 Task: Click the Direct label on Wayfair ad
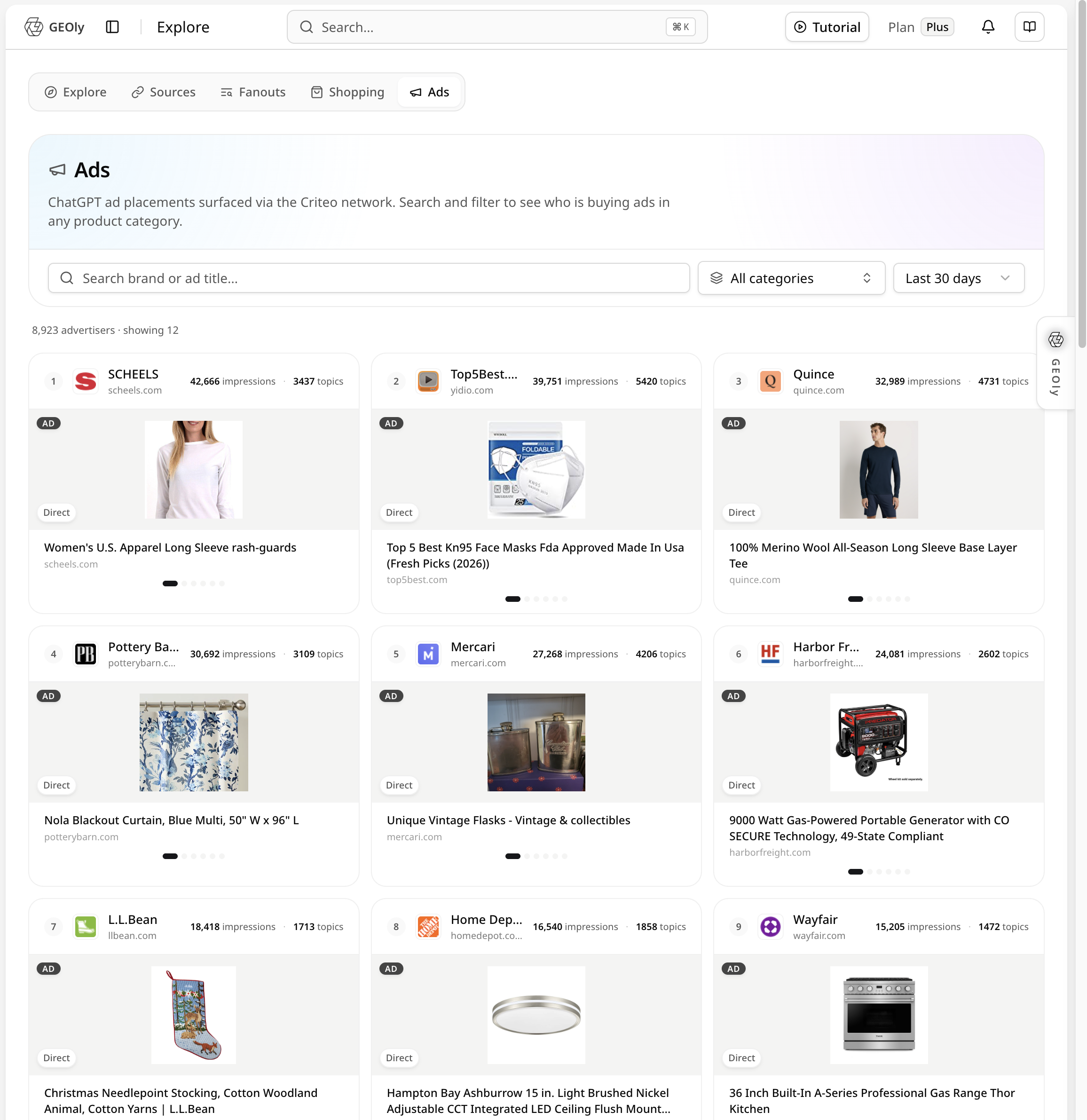[741, 1058]
